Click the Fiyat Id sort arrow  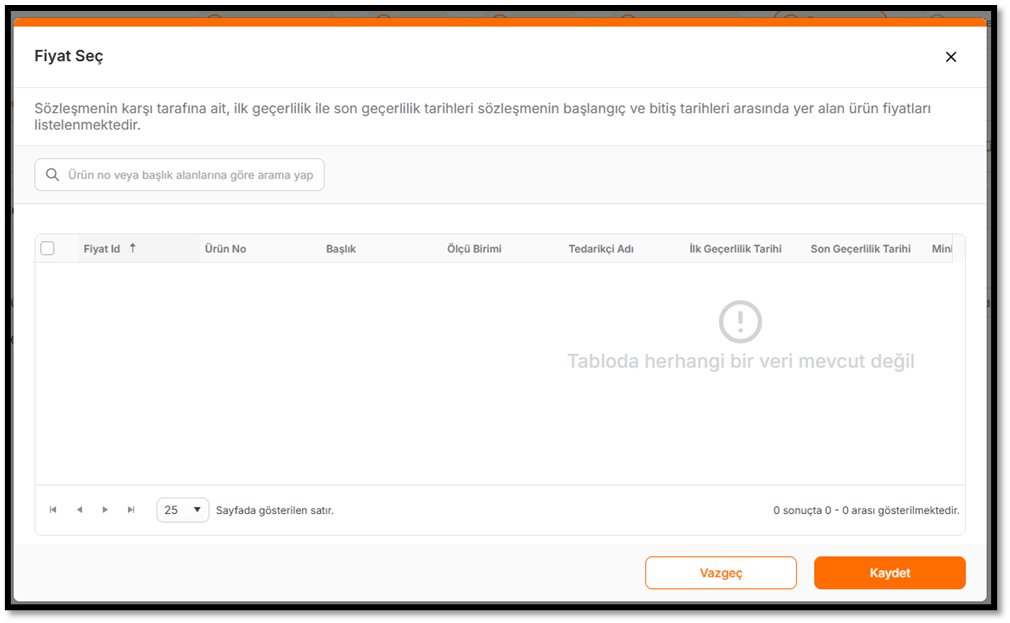[x=133, y=248]
